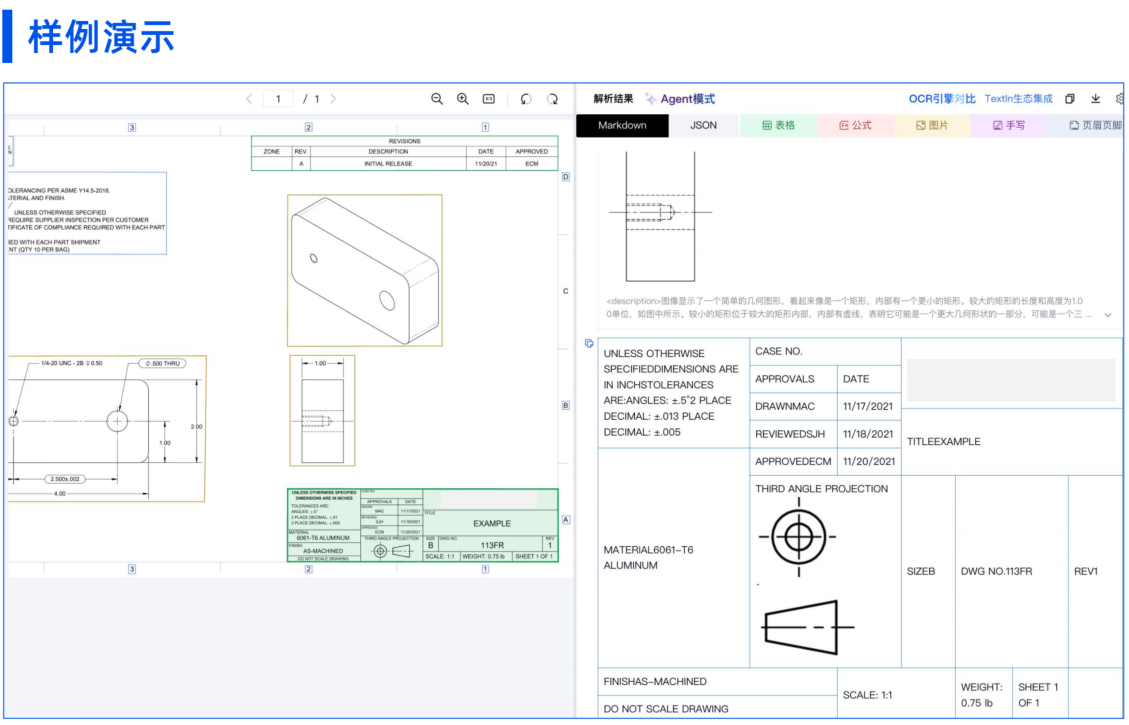Filter results by 图片
The height and width of the screenshot is (725, 1129).
[932, 125]
